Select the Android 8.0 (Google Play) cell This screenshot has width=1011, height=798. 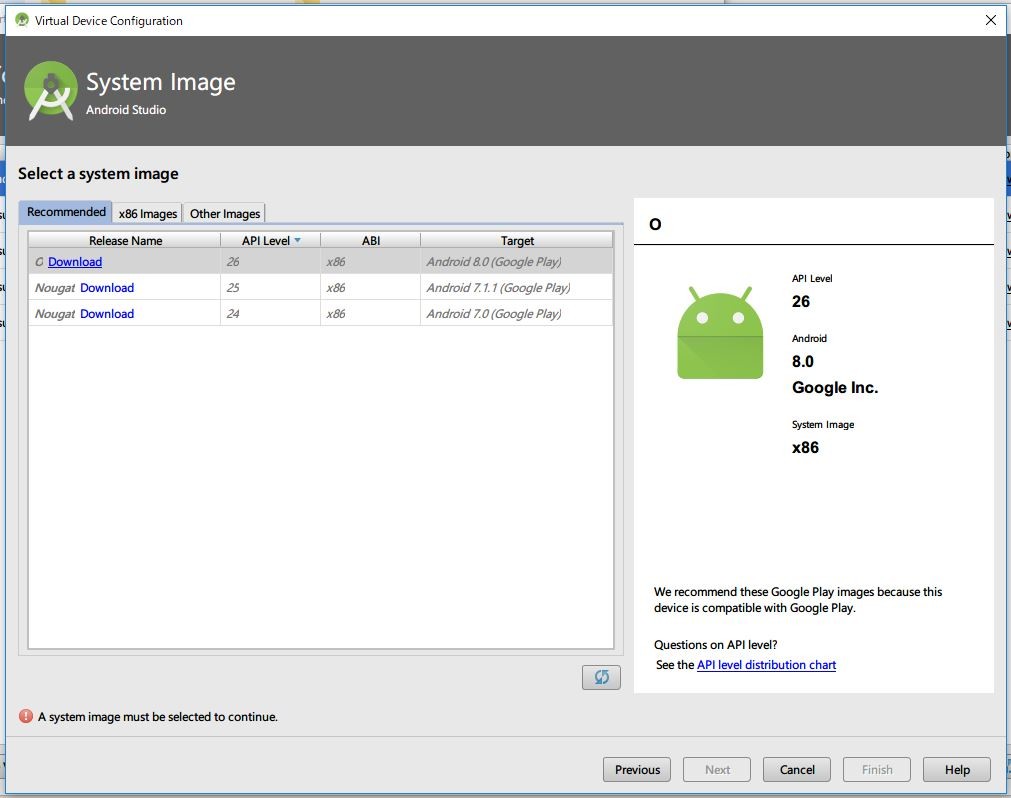[x=516, y=262]
